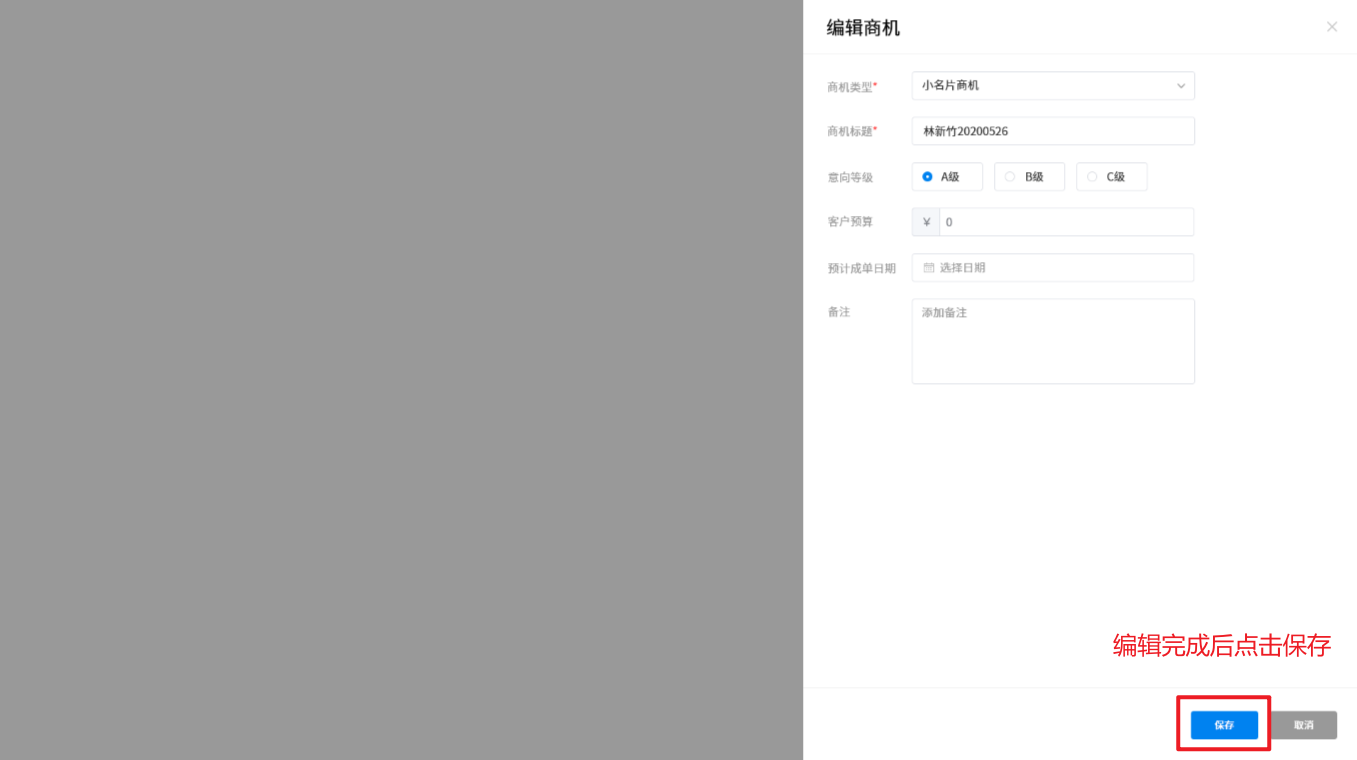1357x760 pixels.
Task: Click the 商机类型 field label
Action: point(850,87)
